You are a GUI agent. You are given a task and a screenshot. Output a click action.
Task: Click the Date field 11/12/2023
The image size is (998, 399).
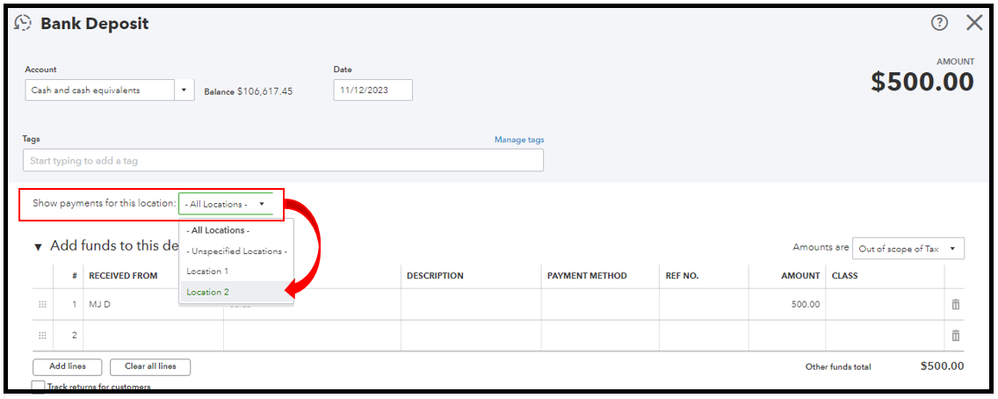(x=373, y=90)
